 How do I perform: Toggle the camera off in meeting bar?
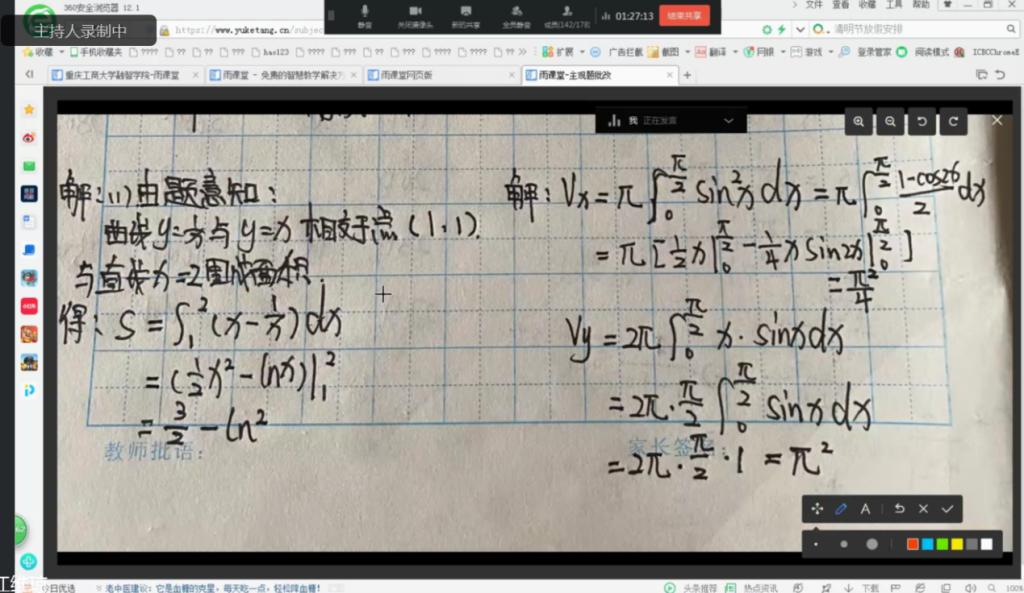(413, 14)
